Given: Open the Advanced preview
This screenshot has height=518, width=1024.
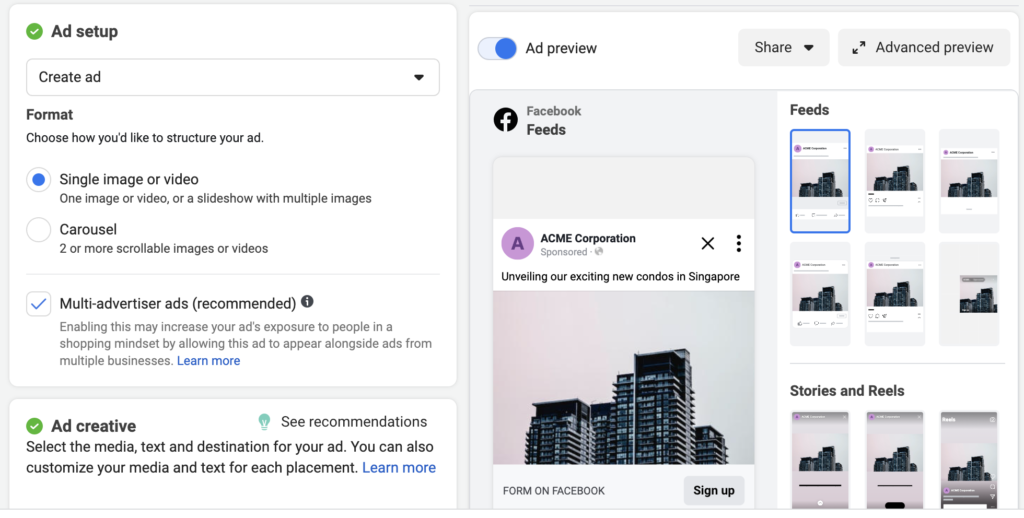Looking at the screenshot, I should pos(924,48).
